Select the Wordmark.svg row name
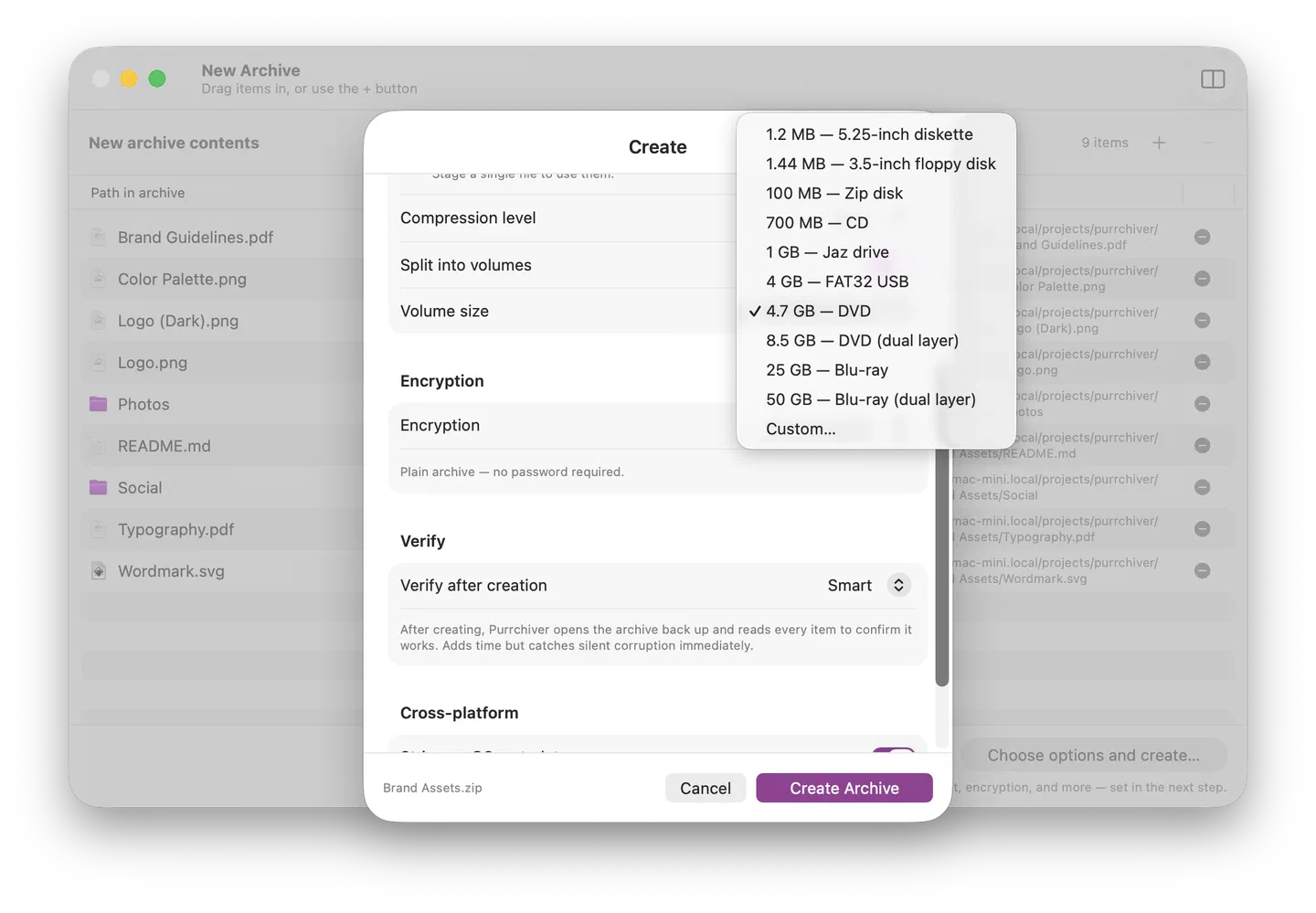The width and height of the screenshot is (1316, 913). click(x=171, y=571)
